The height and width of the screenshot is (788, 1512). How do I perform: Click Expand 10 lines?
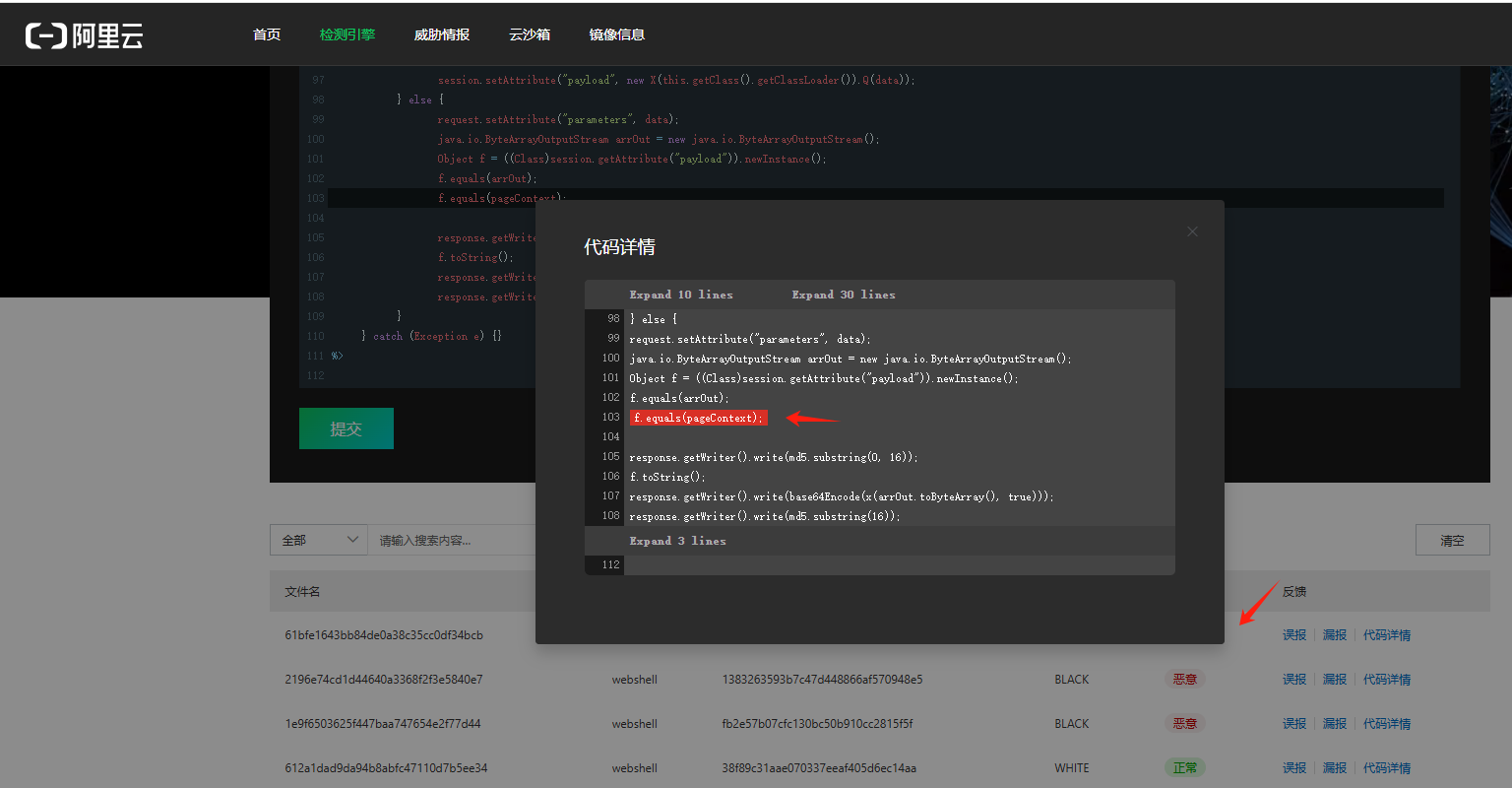point(681,295)
